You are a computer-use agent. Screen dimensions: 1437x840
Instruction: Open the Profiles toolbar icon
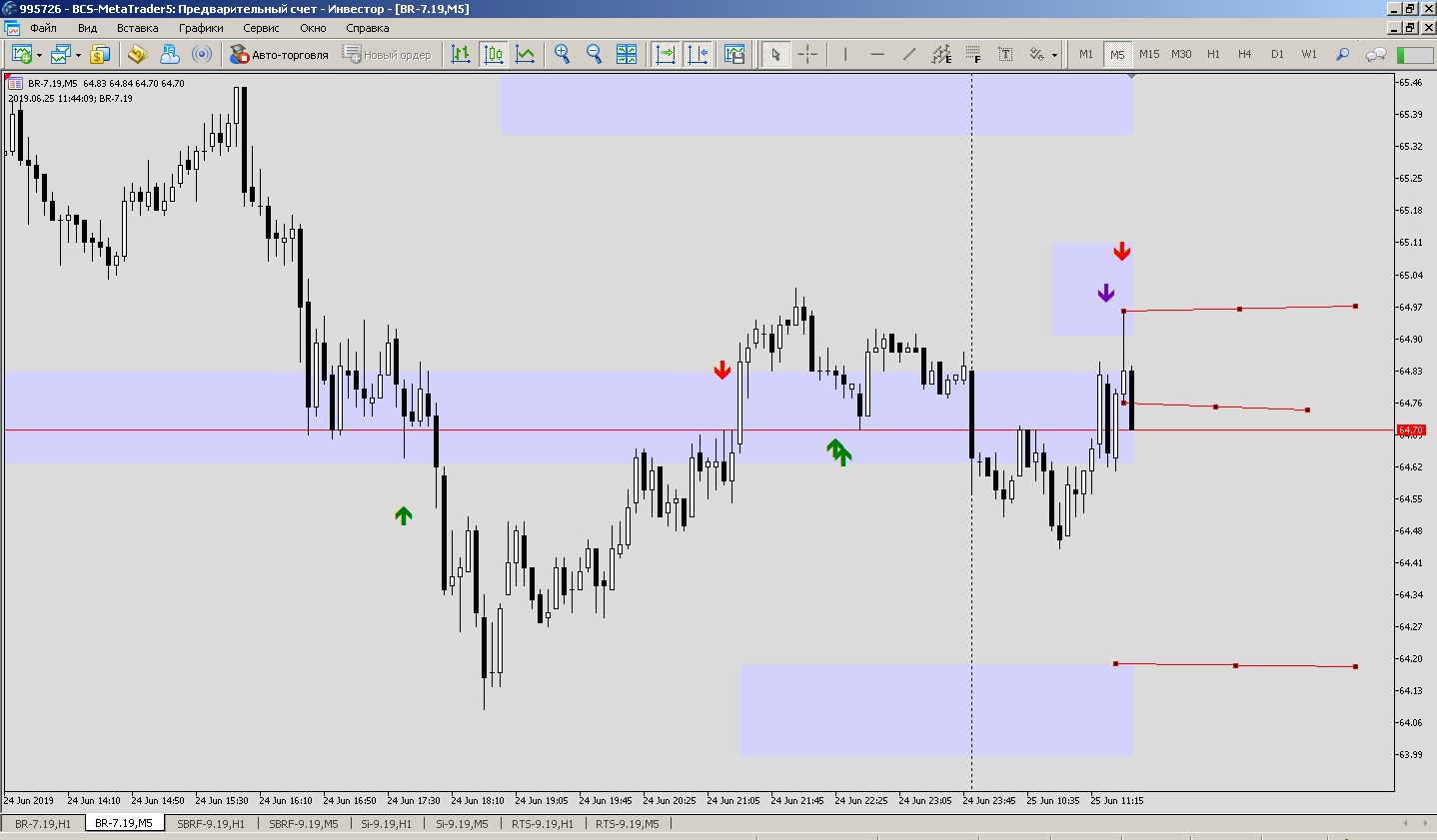click(61, 54)
